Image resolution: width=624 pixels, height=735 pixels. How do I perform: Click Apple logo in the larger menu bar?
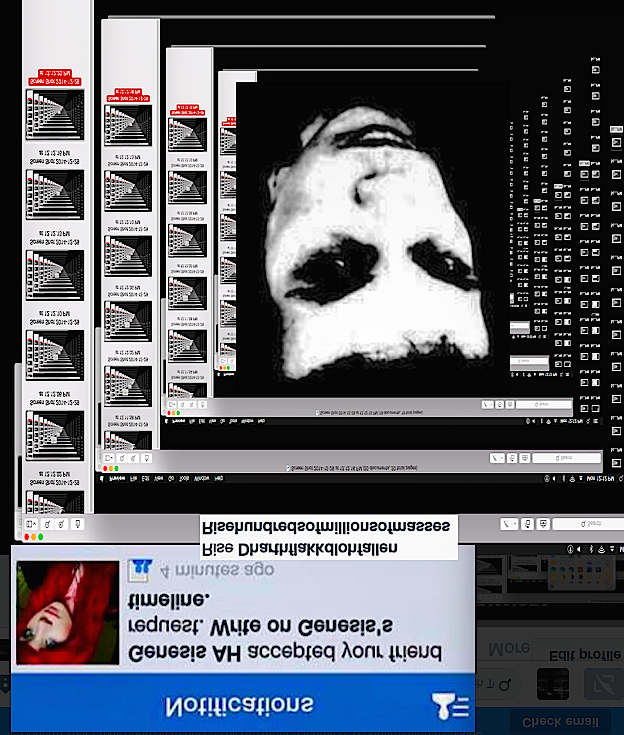102,479
